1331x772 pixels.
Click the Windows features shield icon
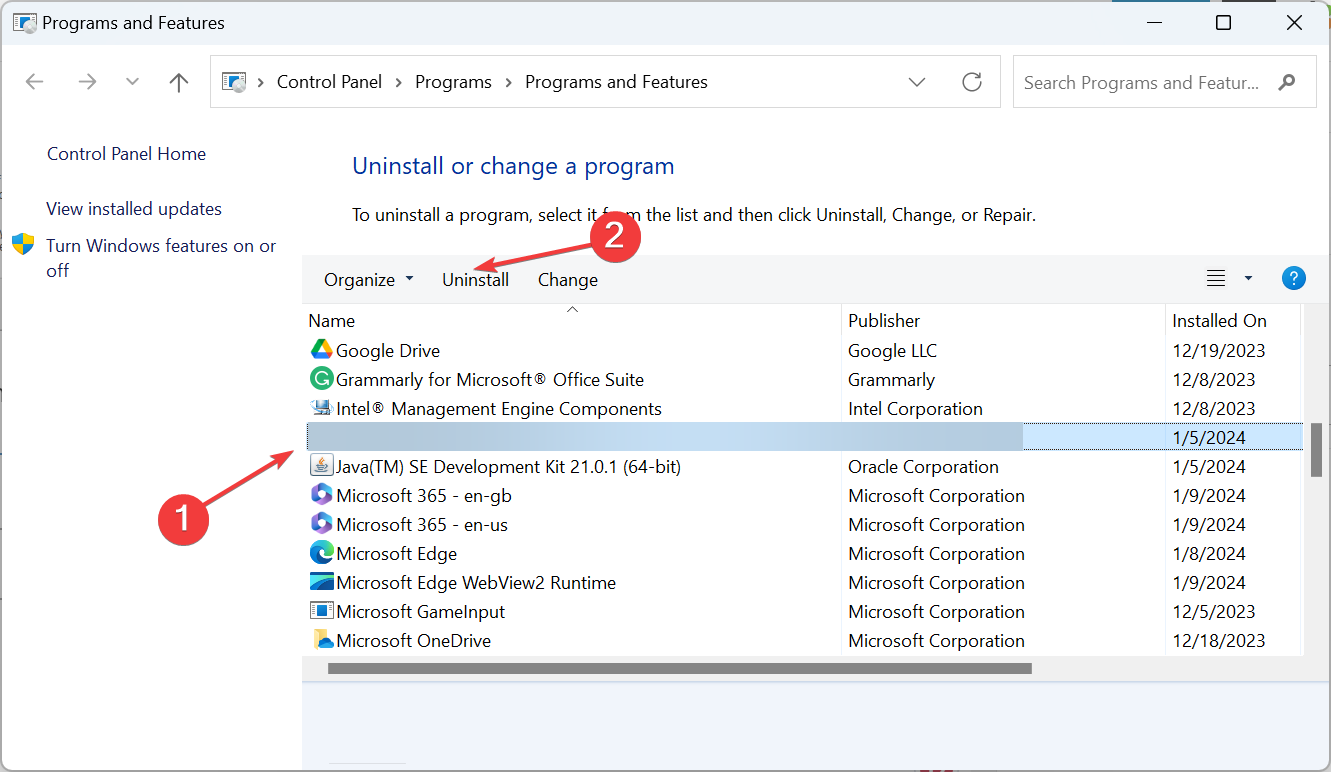(23, 244)
